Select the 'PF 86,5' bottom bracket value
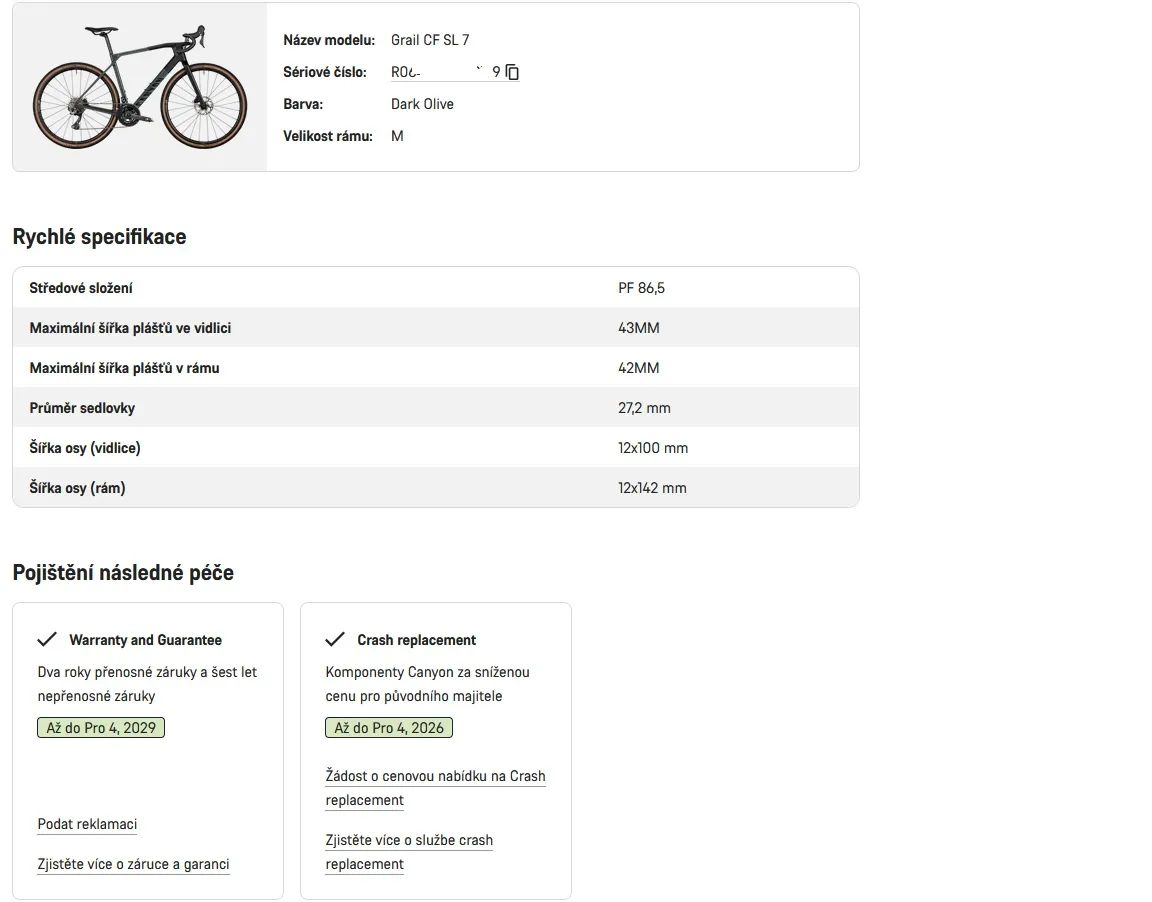The height and width of the screenshot is (902, 1152). (x=641, y=288)
